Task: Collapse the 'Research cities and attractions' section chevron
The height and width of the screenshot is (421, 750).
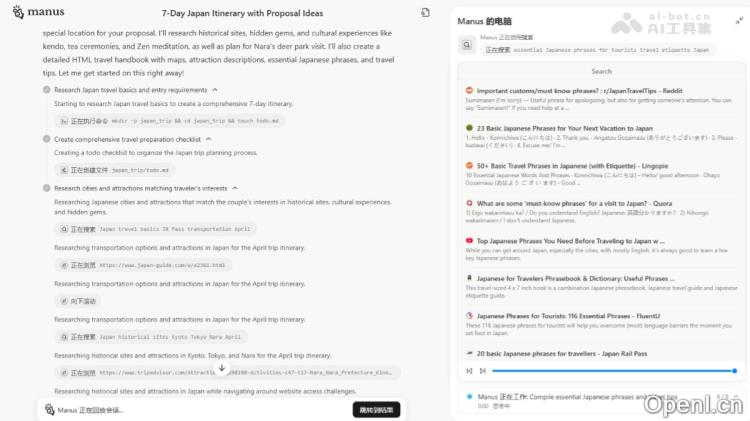Action: point(235,188)
